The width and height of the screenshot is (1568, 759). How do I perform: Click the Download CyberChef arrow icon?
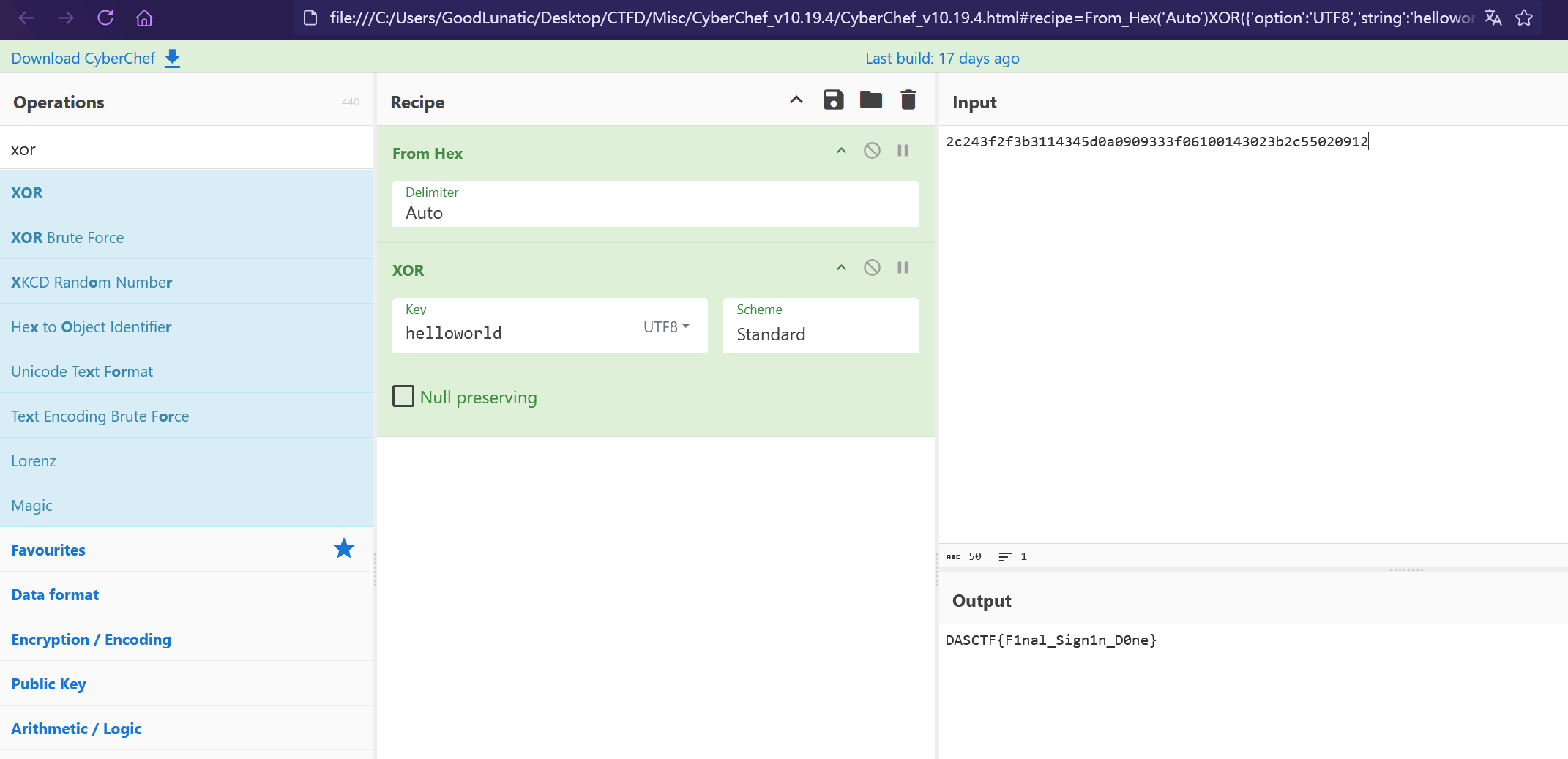pyautogui.click(x=172, y=59)
